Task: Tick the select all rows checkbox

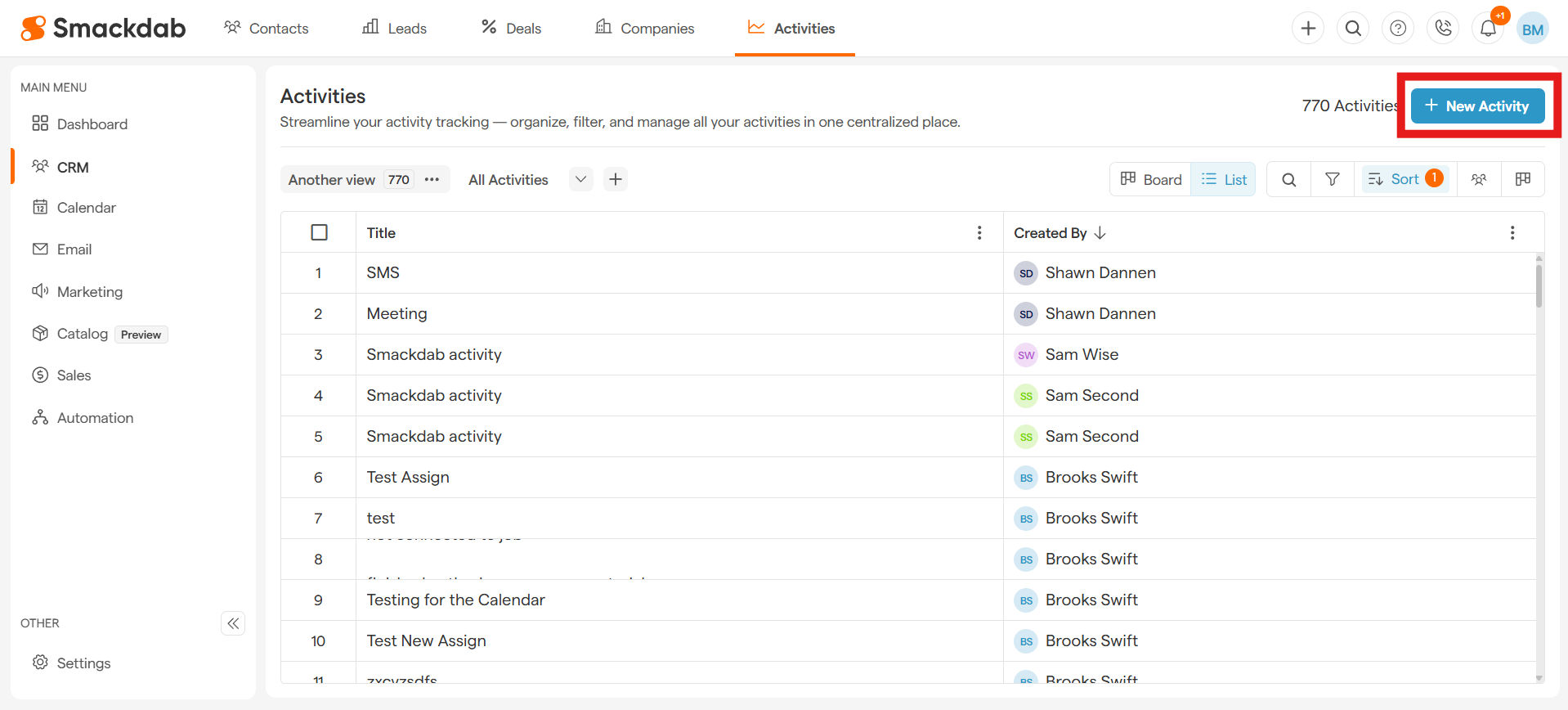Action: click(x=319, y=232)
